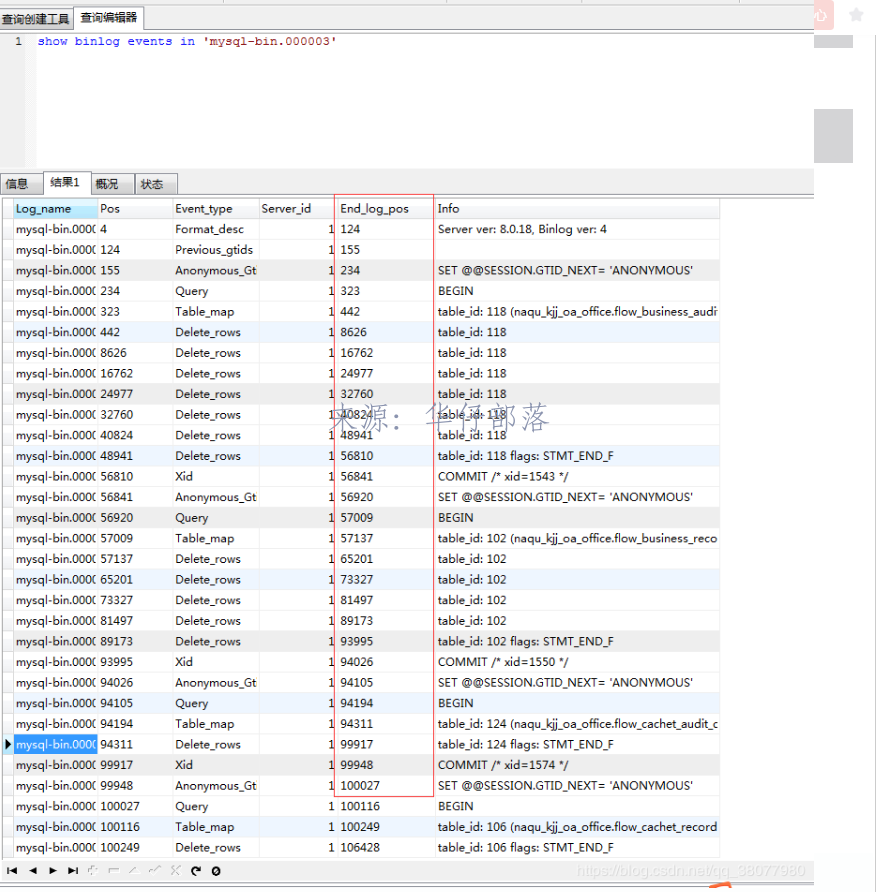Viewport: 876px width, 892px height.
Task: Click highlighted Log_name cell in row 94311
Action: click(x=55, y=744)
